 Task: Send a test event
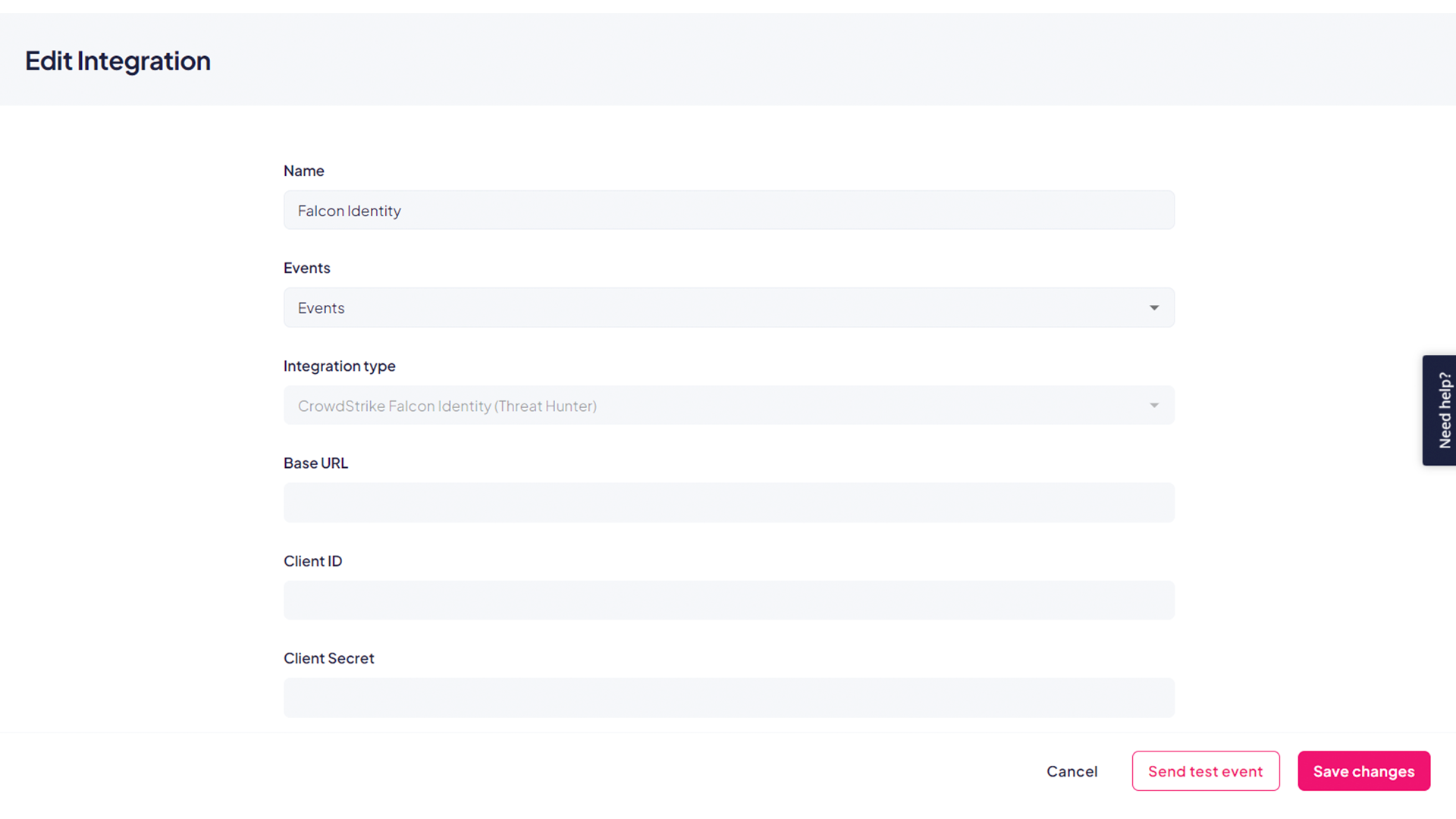click(1206, 771)
